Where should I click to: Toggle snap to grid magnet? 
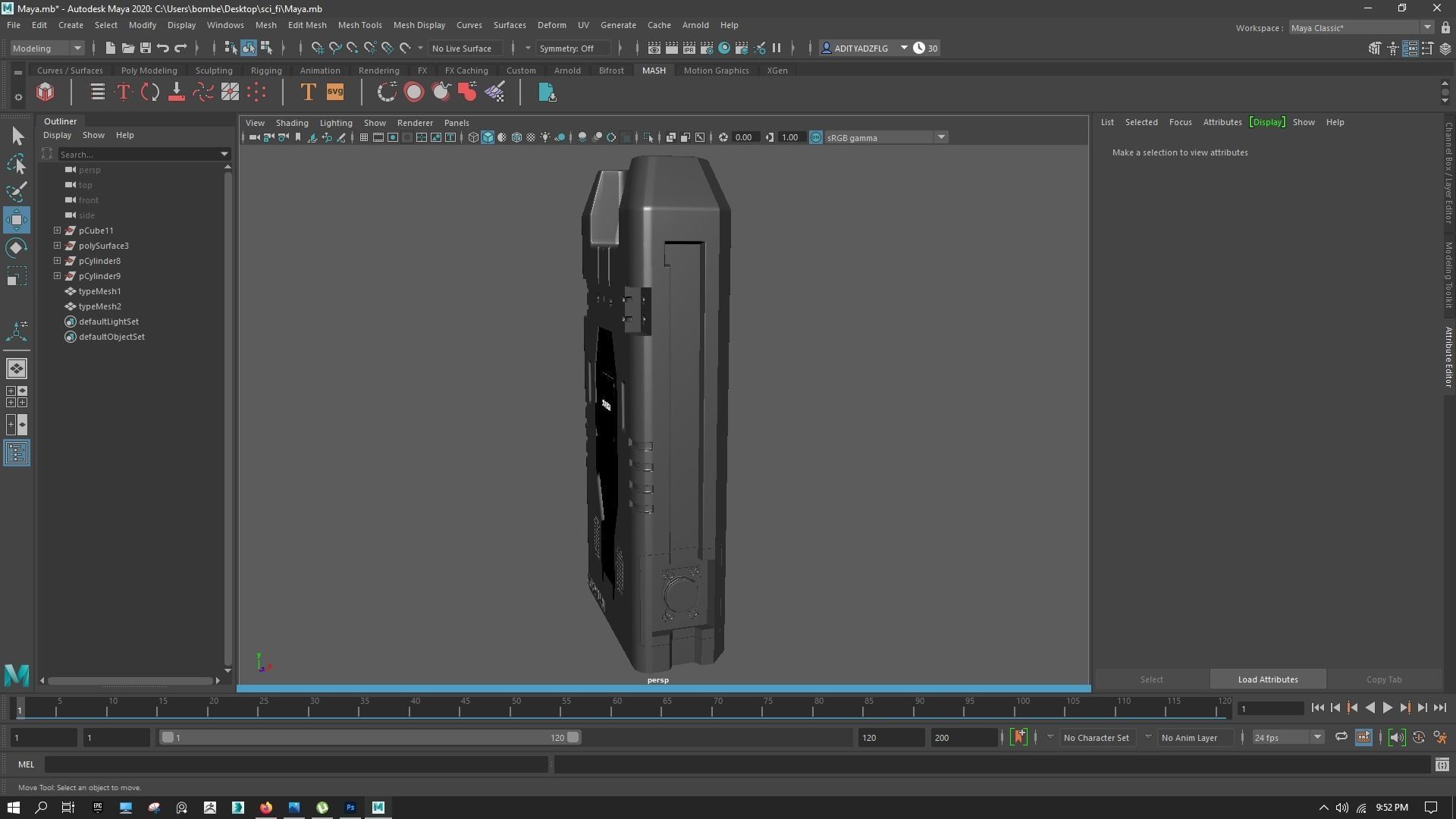[318, 48]
